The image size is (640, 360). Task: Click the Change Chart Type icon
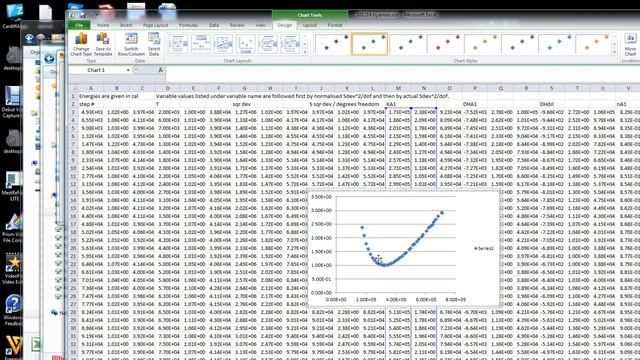[x=81, y=44]
